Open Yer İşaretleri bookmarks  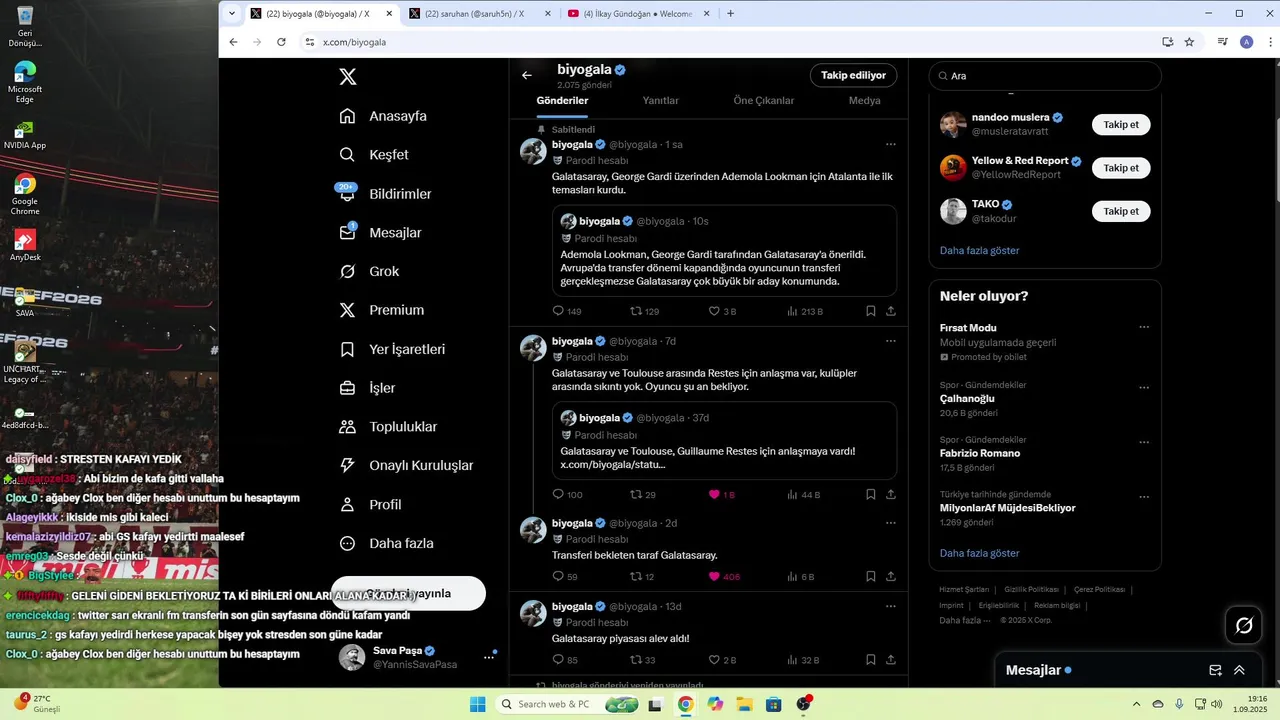(x=392, y=349)
